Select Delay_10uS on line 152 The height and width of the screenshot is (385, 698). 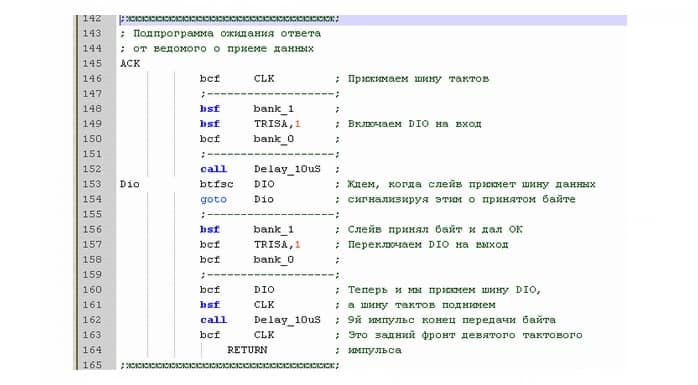tap(287, 170)
